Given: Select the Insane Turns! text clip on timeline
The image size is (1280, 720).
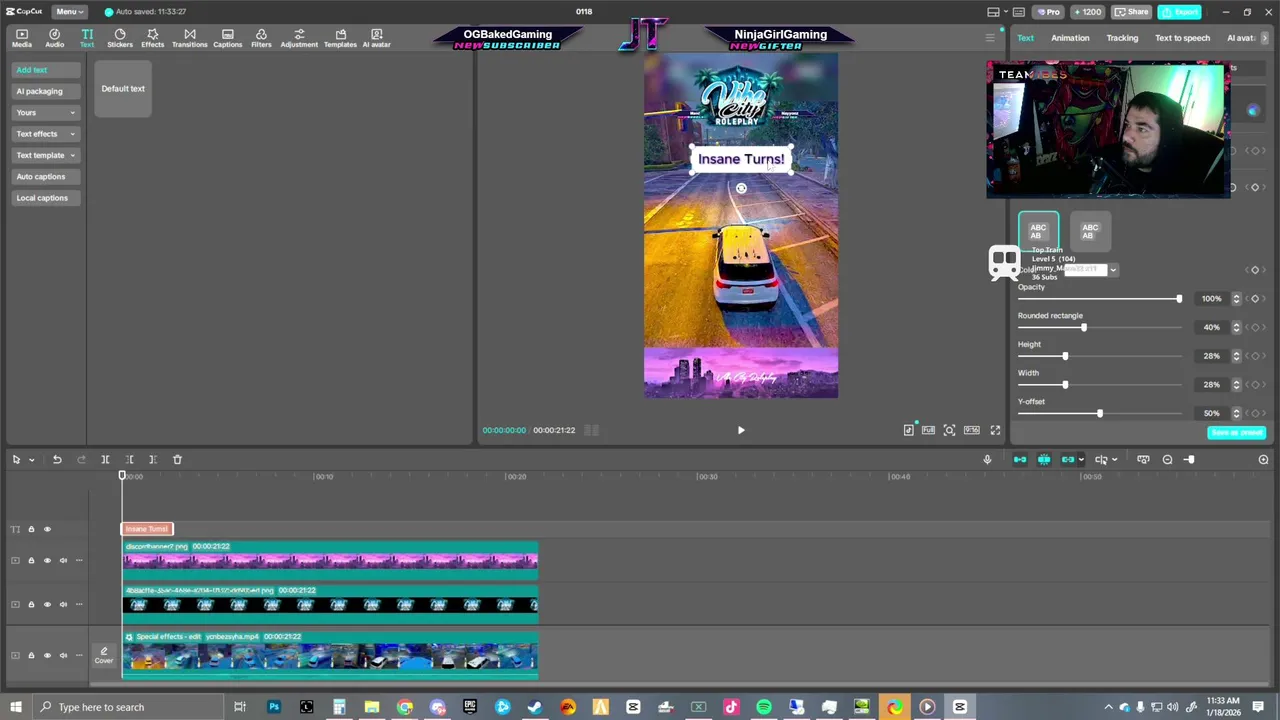Looking at the screenshot, I should click(x=147, y=529).
